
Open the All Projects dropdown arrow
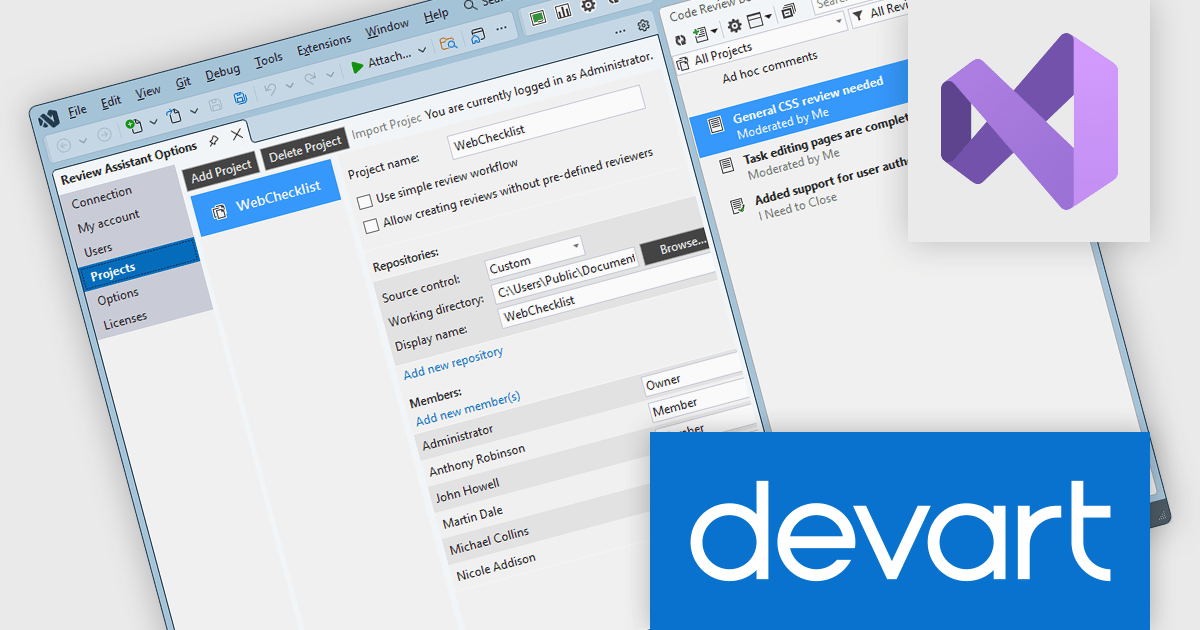838,21
